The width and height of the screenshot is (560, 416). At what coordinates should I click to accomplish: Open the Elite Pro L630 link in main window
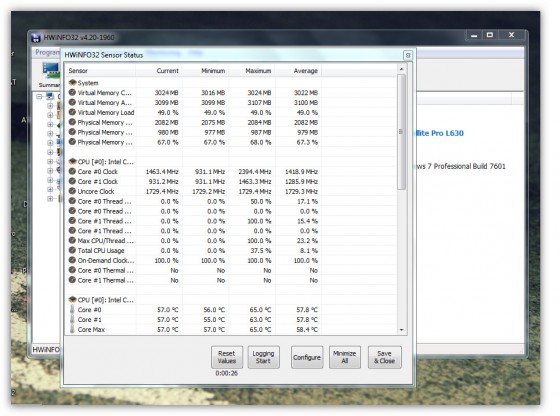[x=440, y=133]
